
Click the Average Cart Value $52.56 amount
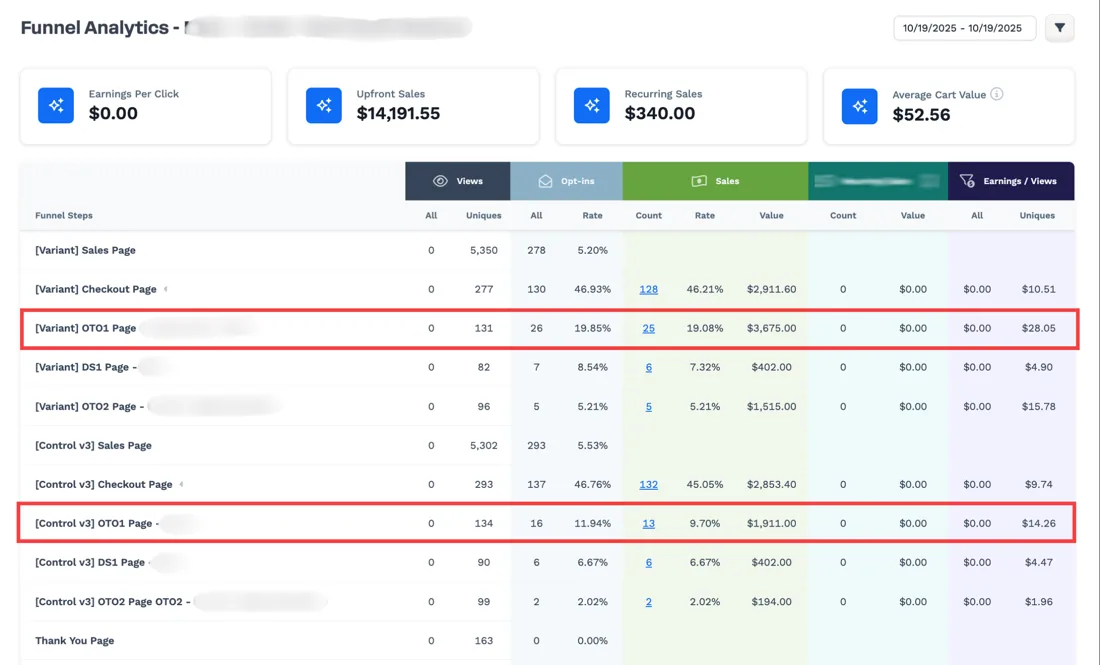click(x=921, y=115)
